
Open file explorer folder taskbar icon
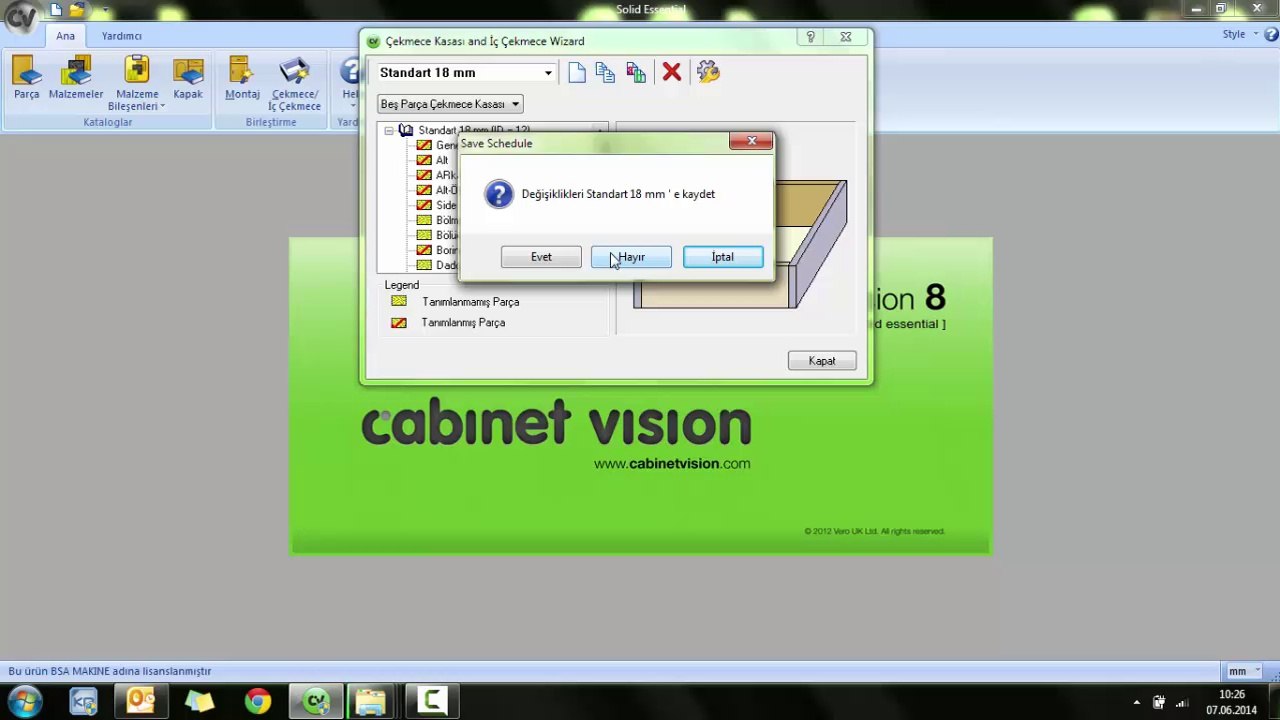[x=370, y=701]
